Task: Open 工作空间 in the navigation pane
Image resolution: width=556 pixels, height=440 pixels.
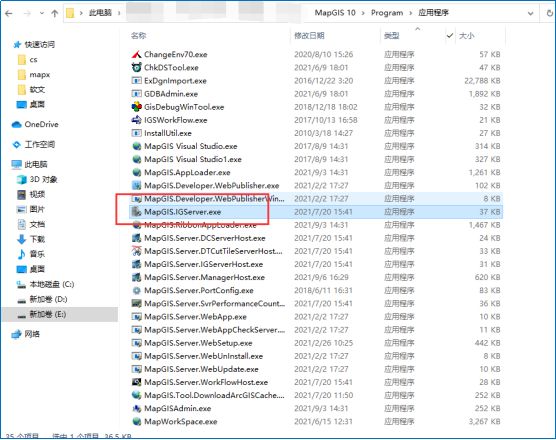Action: pyautogui.click(x=40, y=144)
